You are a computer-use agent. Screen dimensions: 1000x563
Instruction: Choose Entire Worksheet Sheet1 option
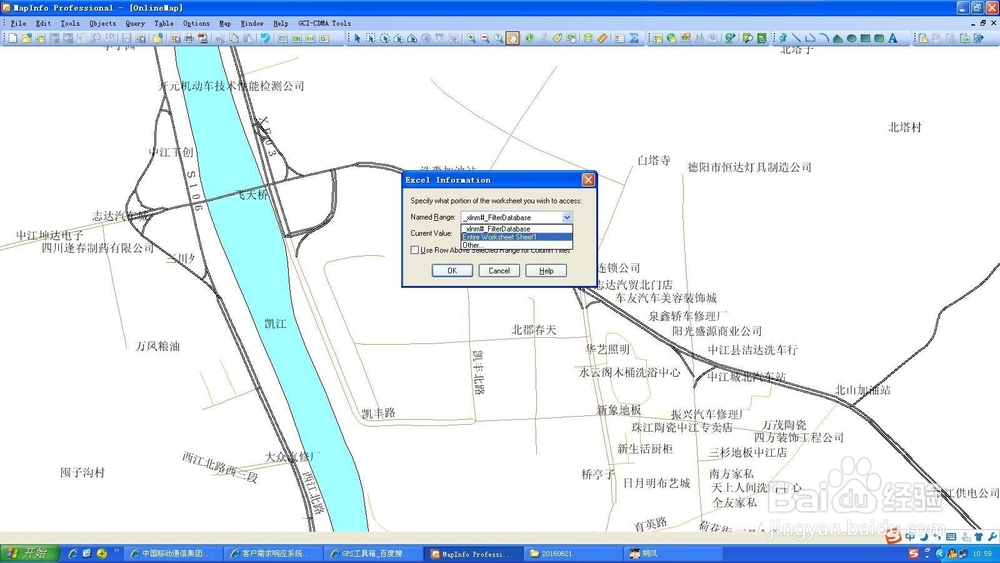click(517, 237)
